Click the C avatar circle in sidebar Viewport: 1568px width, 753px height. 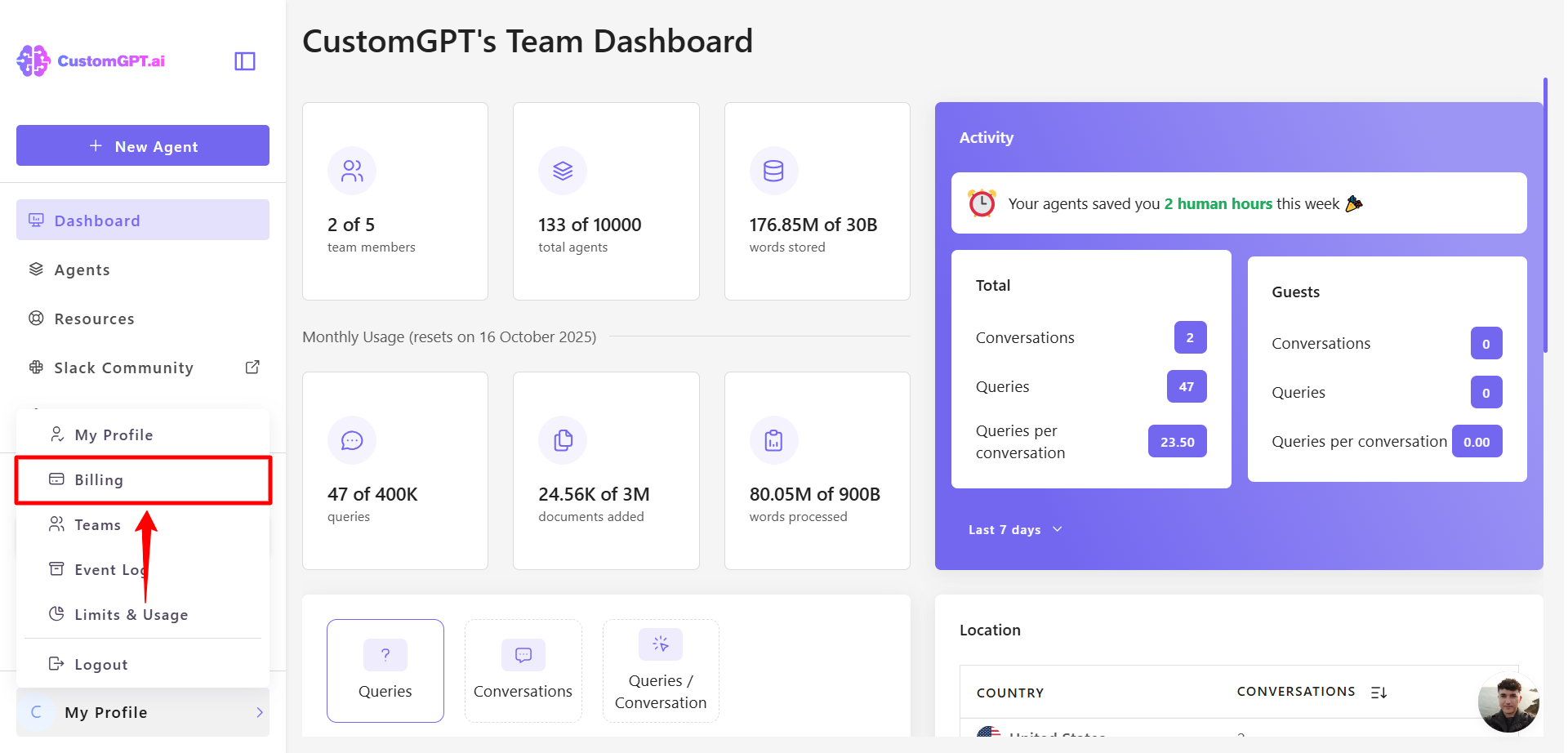(36, 712)
